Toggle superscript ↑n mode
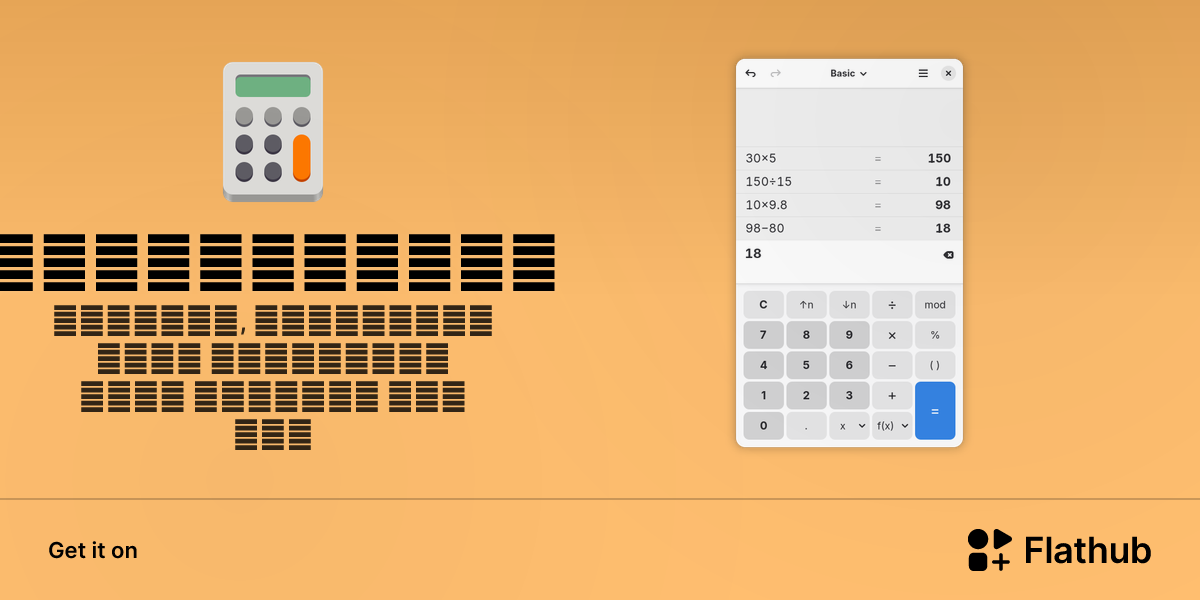 pos(806,305)
